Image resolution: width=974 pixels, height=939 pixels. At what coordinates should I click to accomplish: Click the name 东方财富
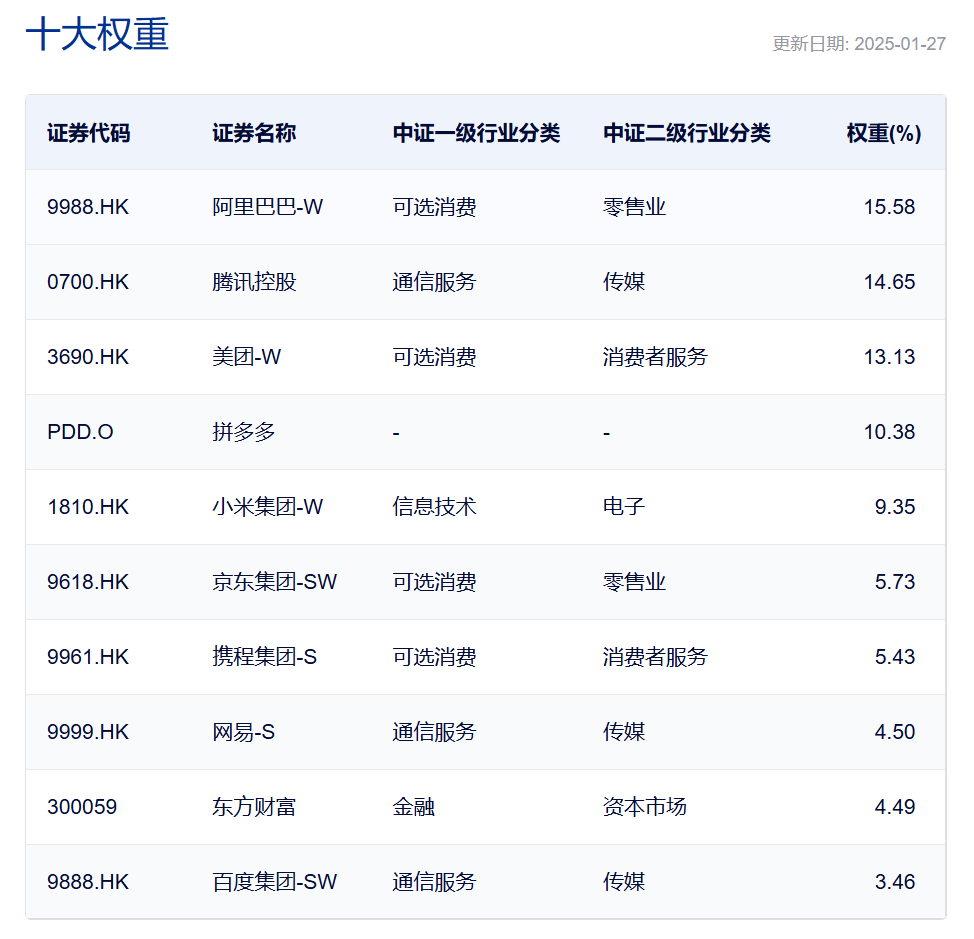point(254,807)
